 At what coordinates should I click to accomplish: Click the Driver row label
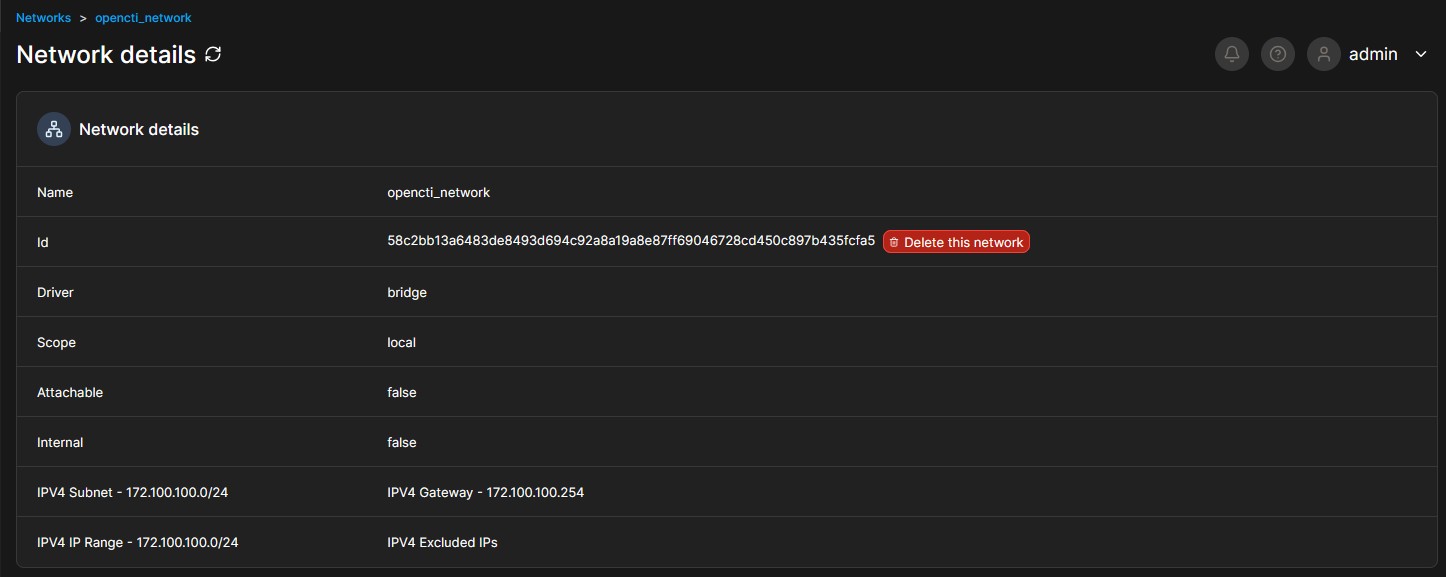click(55, 292)
